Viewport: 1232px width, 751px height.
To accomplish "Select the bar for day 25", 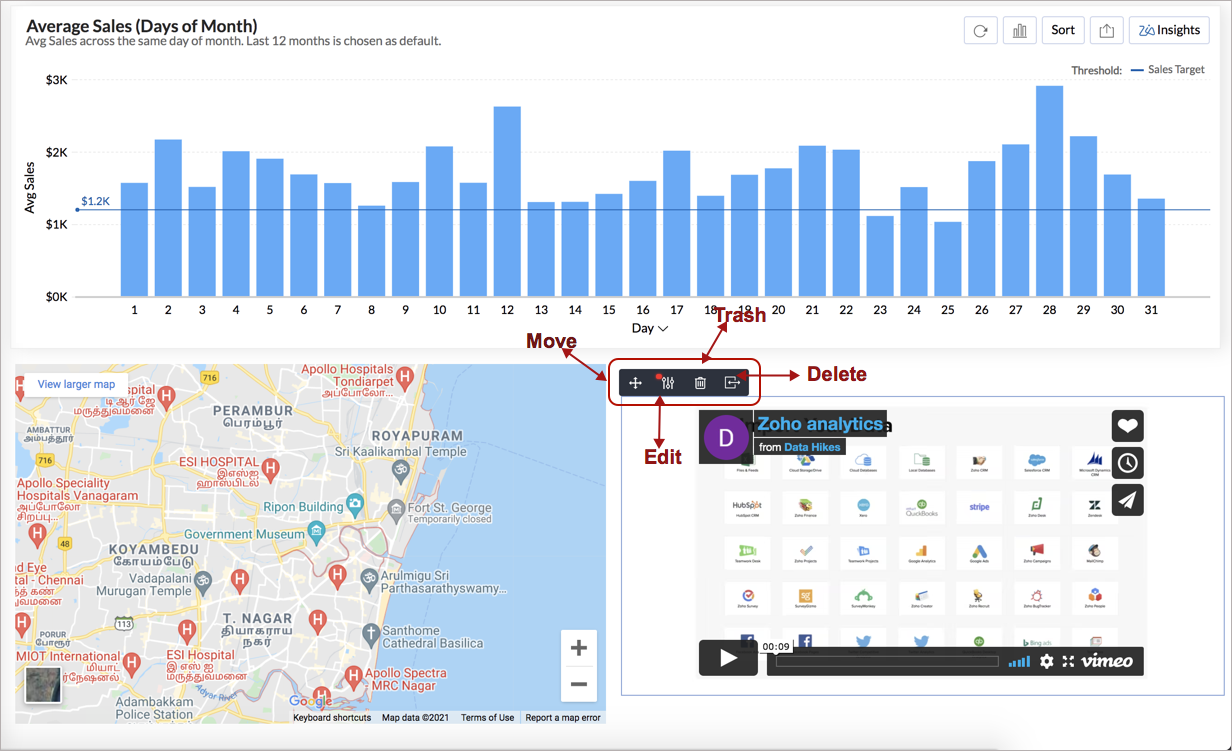I will 947,259.
